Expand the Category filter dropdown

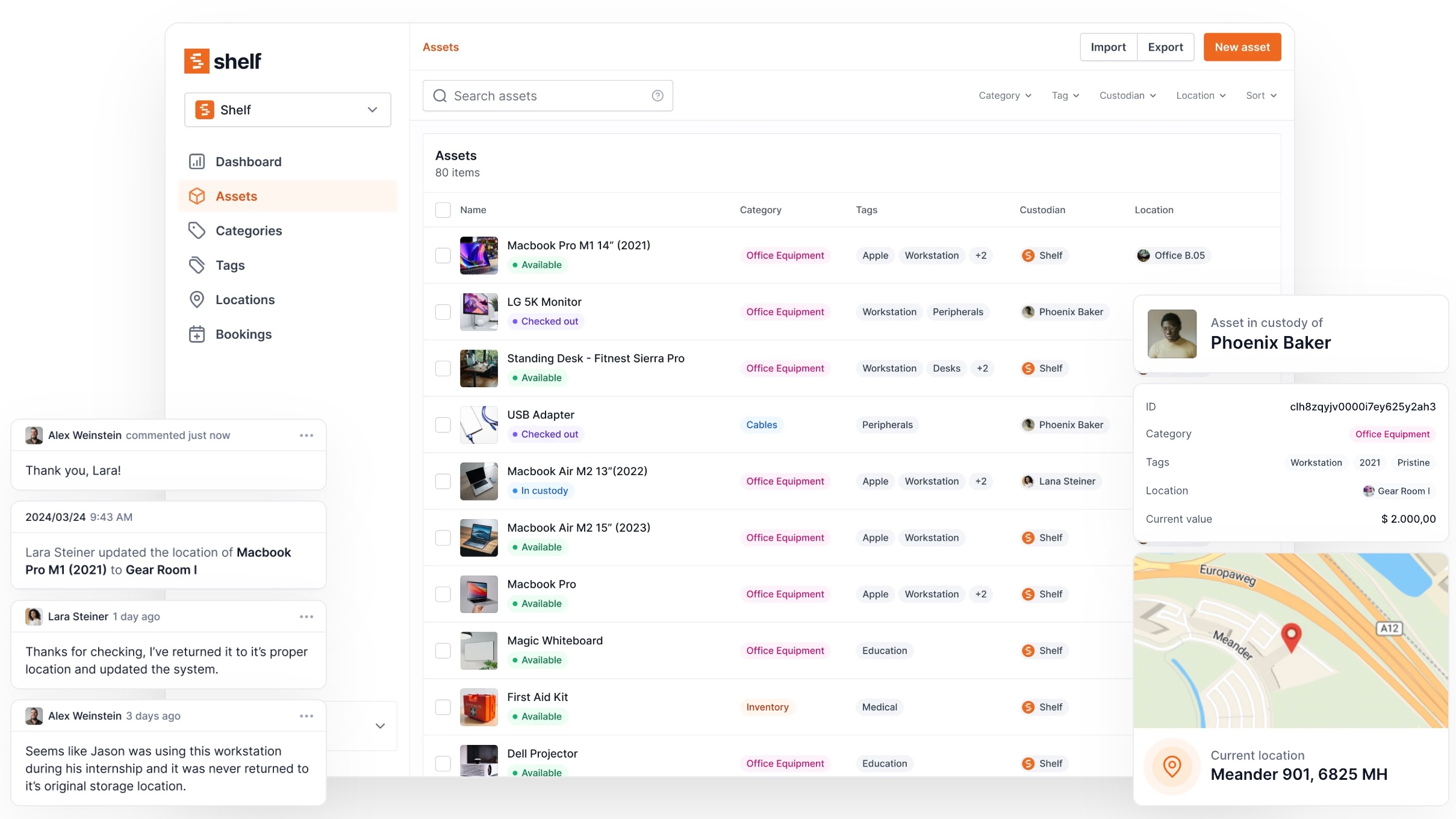[x=1004, y=96]
